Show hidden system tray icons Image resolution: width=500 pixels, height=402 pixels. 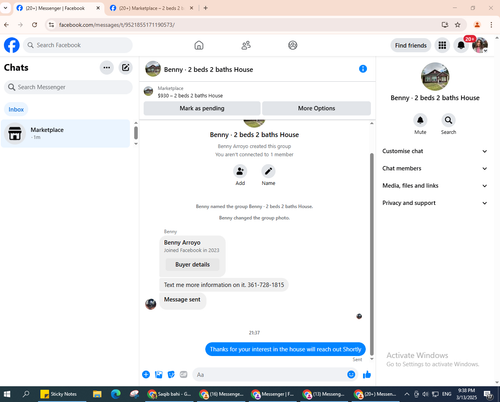(x=407, y=394)
